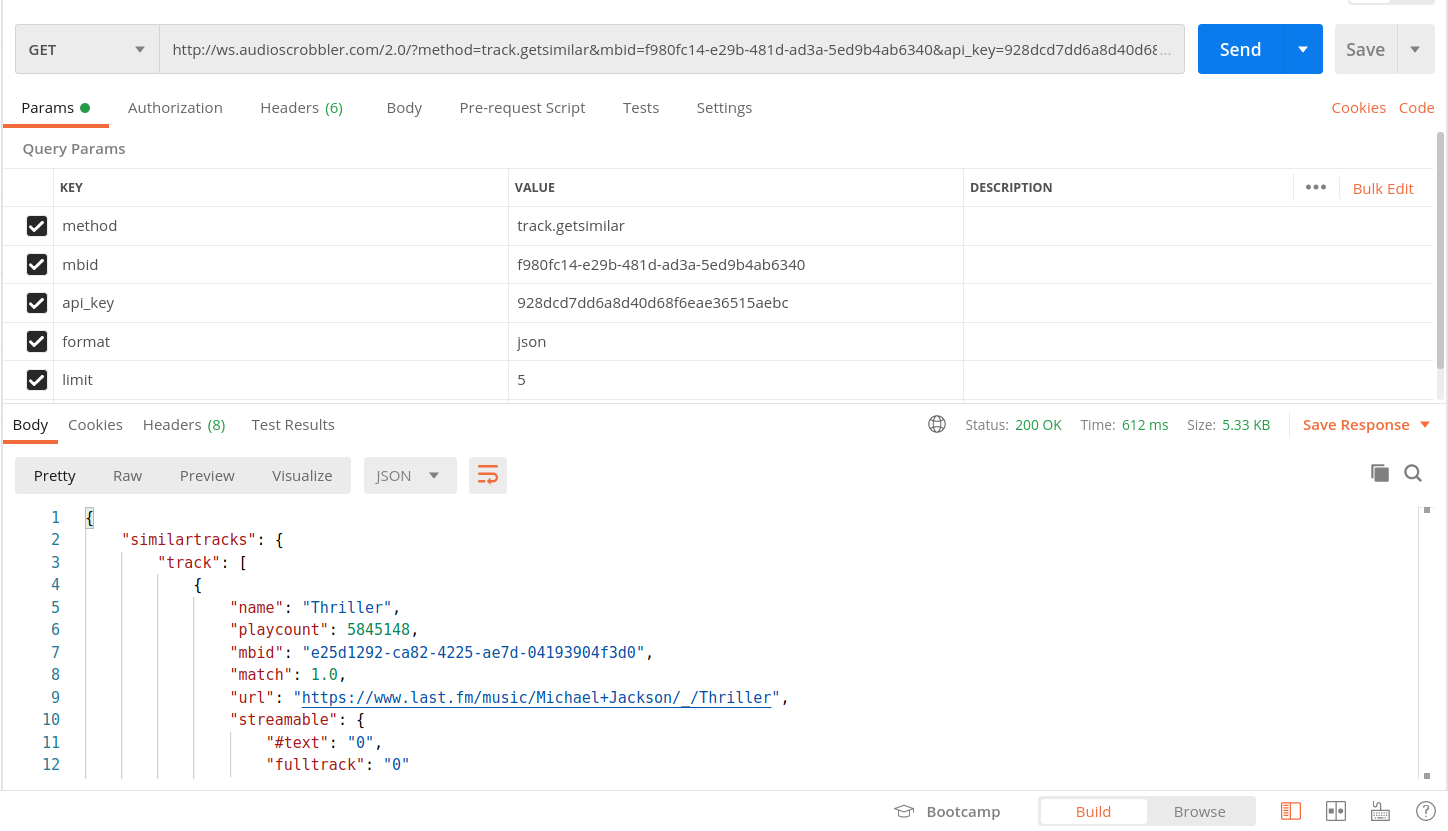Click the globe network info icon
This screenshot has height=831, width=1448.
point(937,424)
